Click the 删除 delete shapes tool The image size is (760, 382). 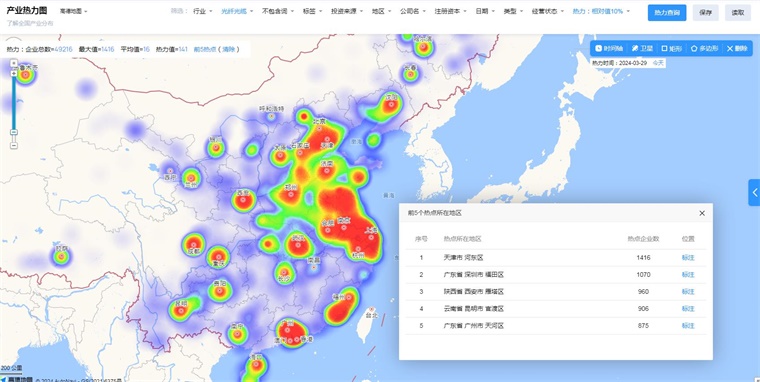point(737,48)
